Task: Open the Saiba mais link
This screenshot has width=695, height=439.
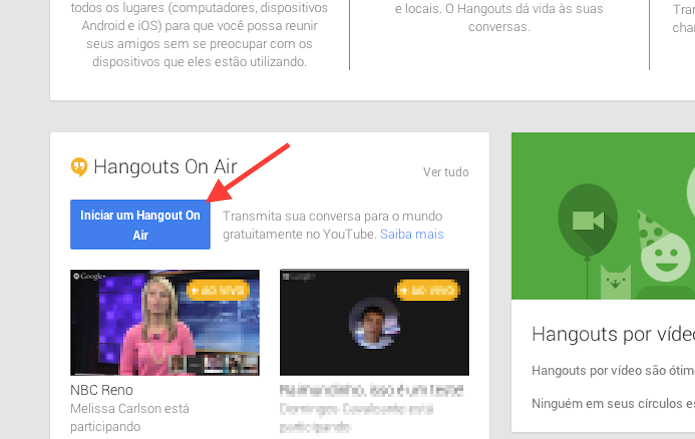Action: (x=412, y=234)
